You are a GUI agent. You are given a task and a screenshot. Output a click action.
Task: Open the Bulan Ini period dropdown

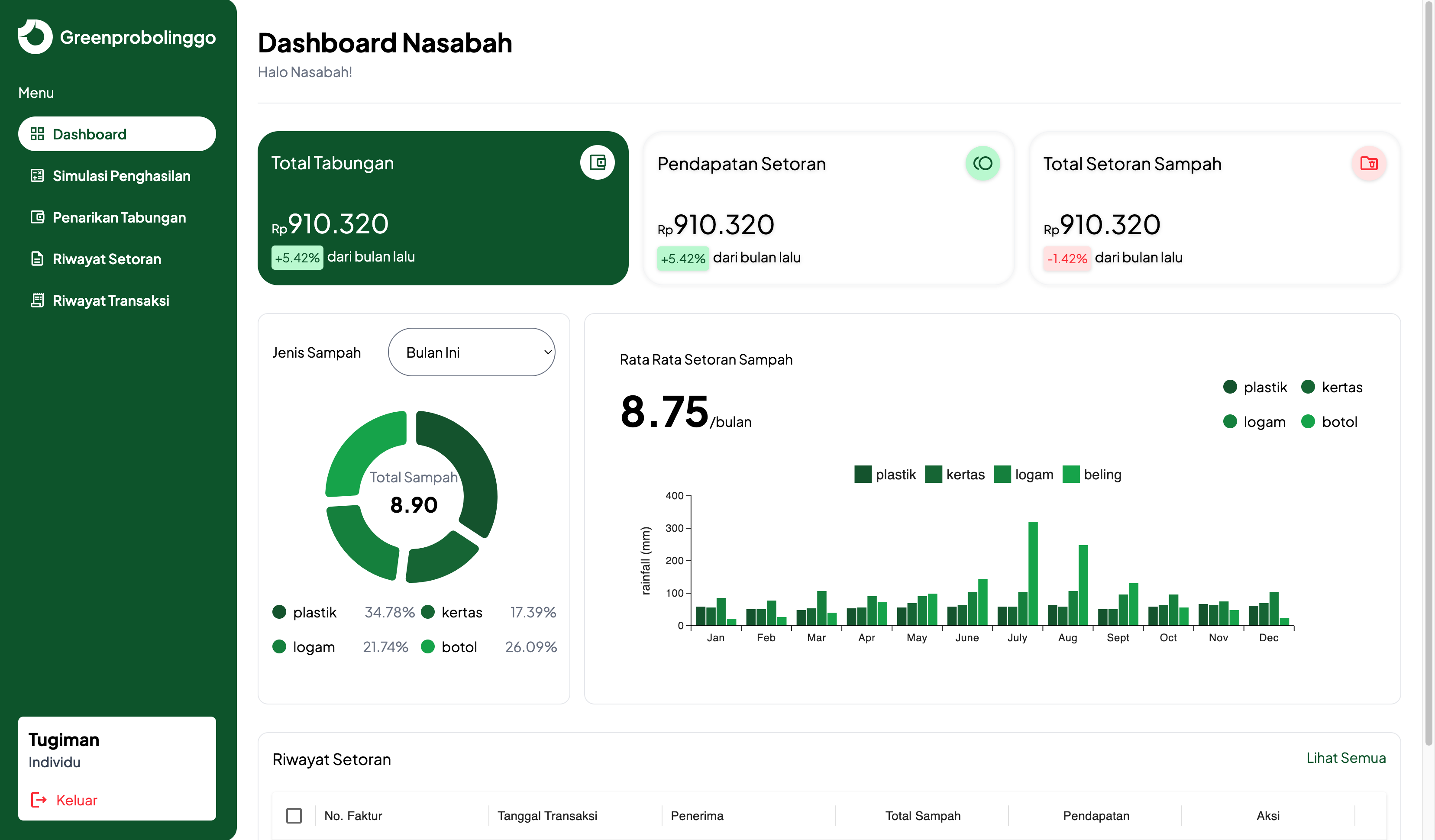[x=472, y=352]
